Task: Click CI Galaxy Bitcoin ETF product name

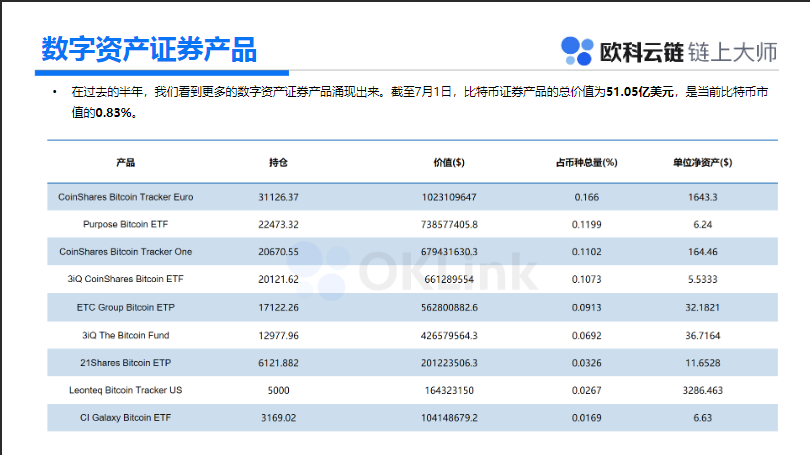Action: 126,417
